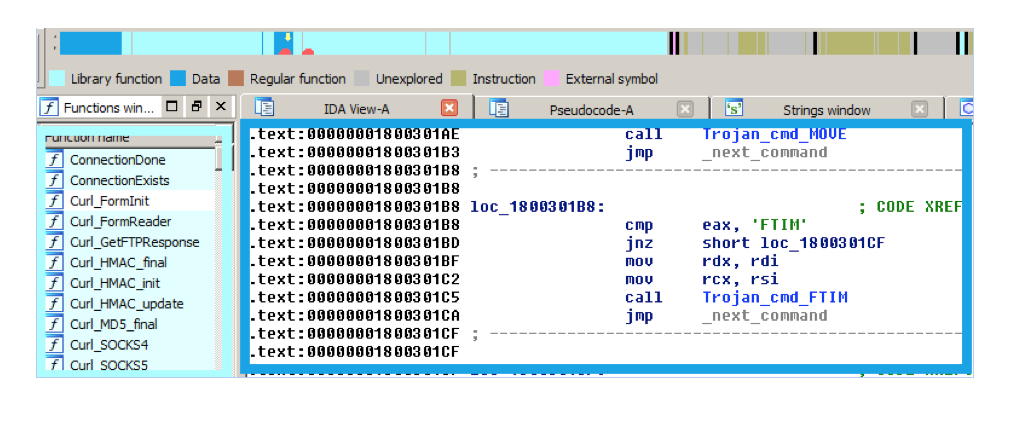Click function icon beside ConnectionExists
The width and height of the screenshot is (1009, 428).
tap(54, 180)
